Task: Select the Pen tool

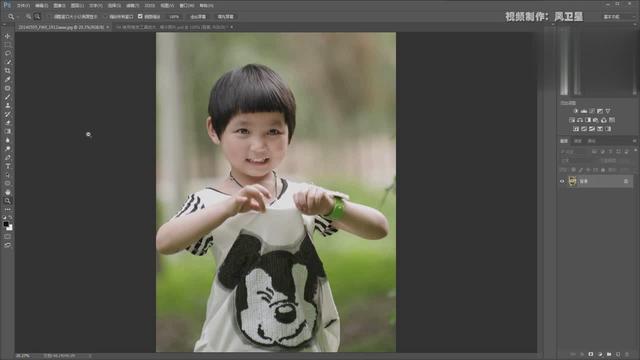Action: click(7, 158)
